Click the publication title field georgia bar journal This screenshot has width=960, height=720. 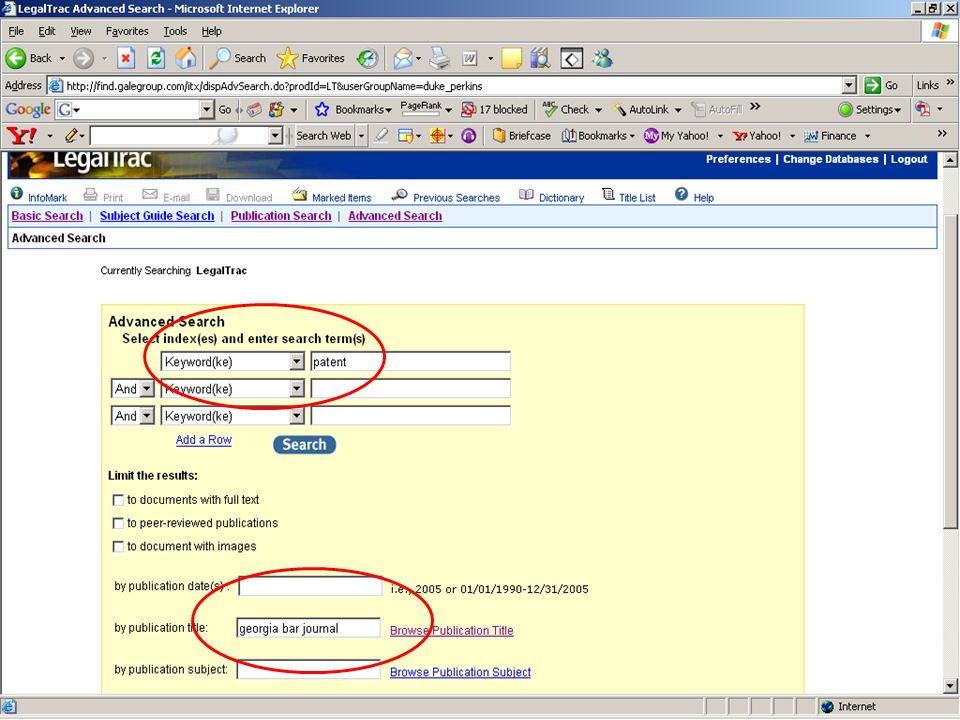click(309, 628)
